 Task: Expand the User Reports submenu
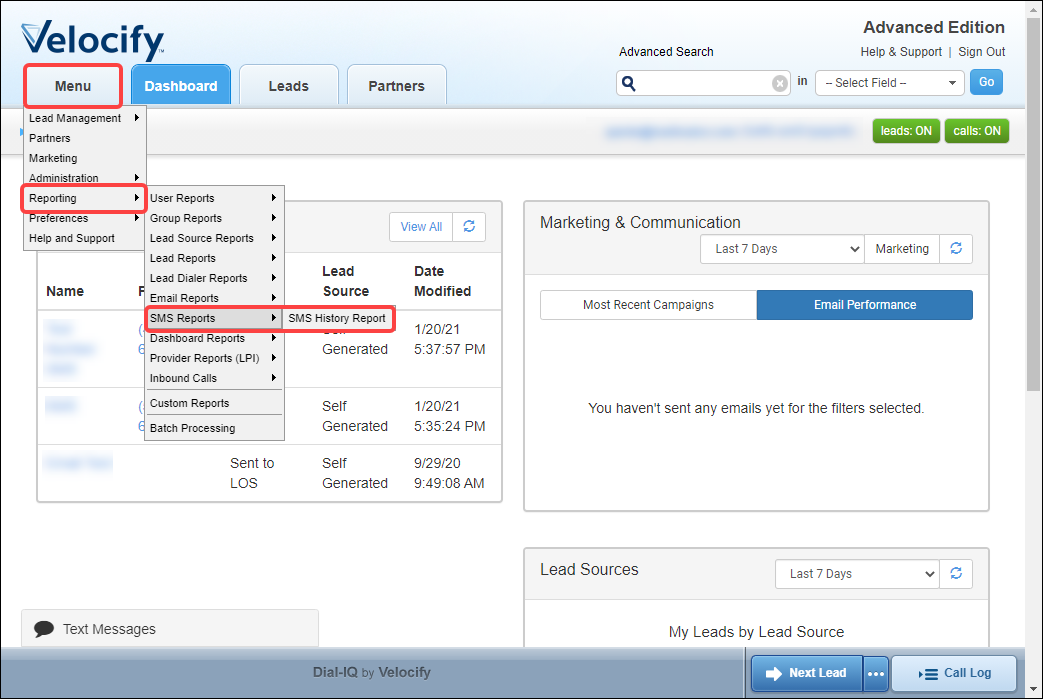[214, 198]
